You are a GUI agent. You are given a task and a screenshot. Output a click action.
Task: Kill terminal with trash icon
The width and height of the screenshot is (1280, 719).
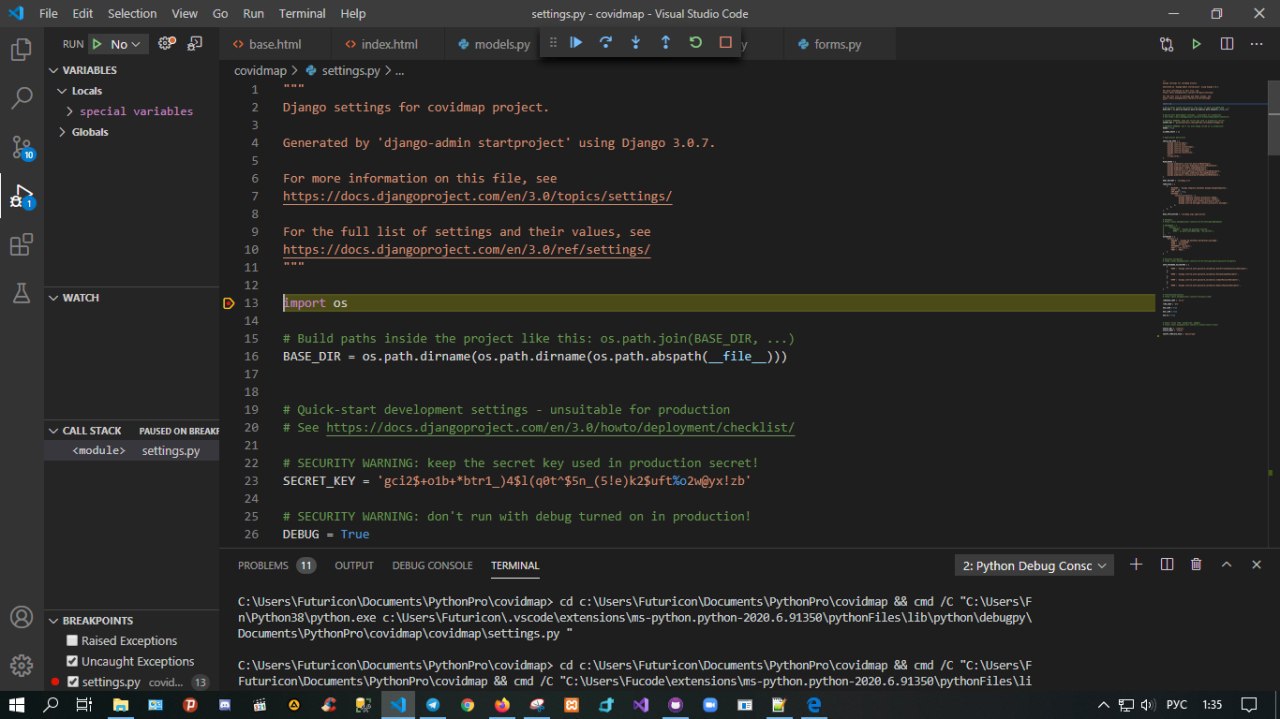pos(1196,565)
